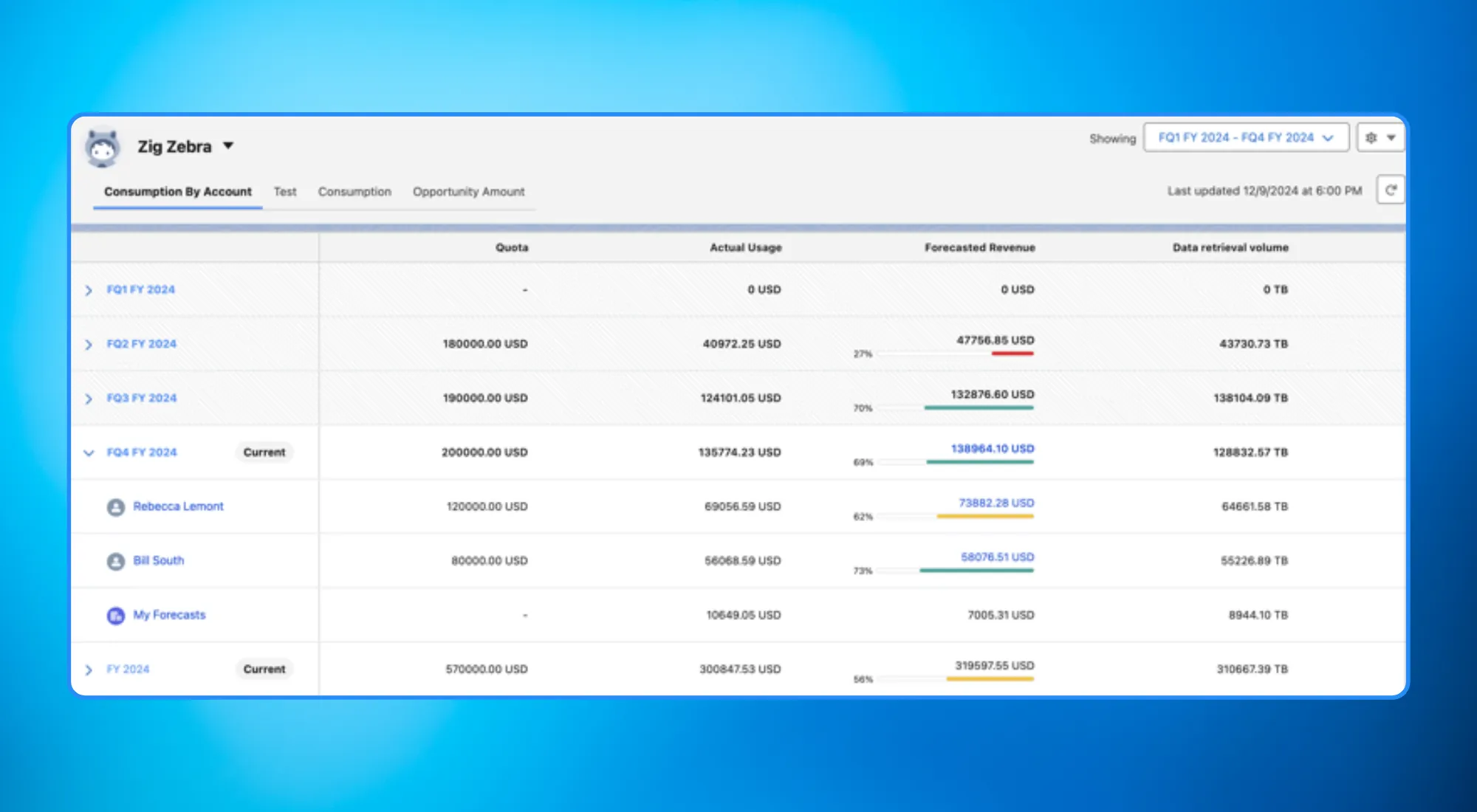Click the Zig Zebra mascot avatar icon
The width and height of the screenshot is (1477, 812).
[103, 148]
